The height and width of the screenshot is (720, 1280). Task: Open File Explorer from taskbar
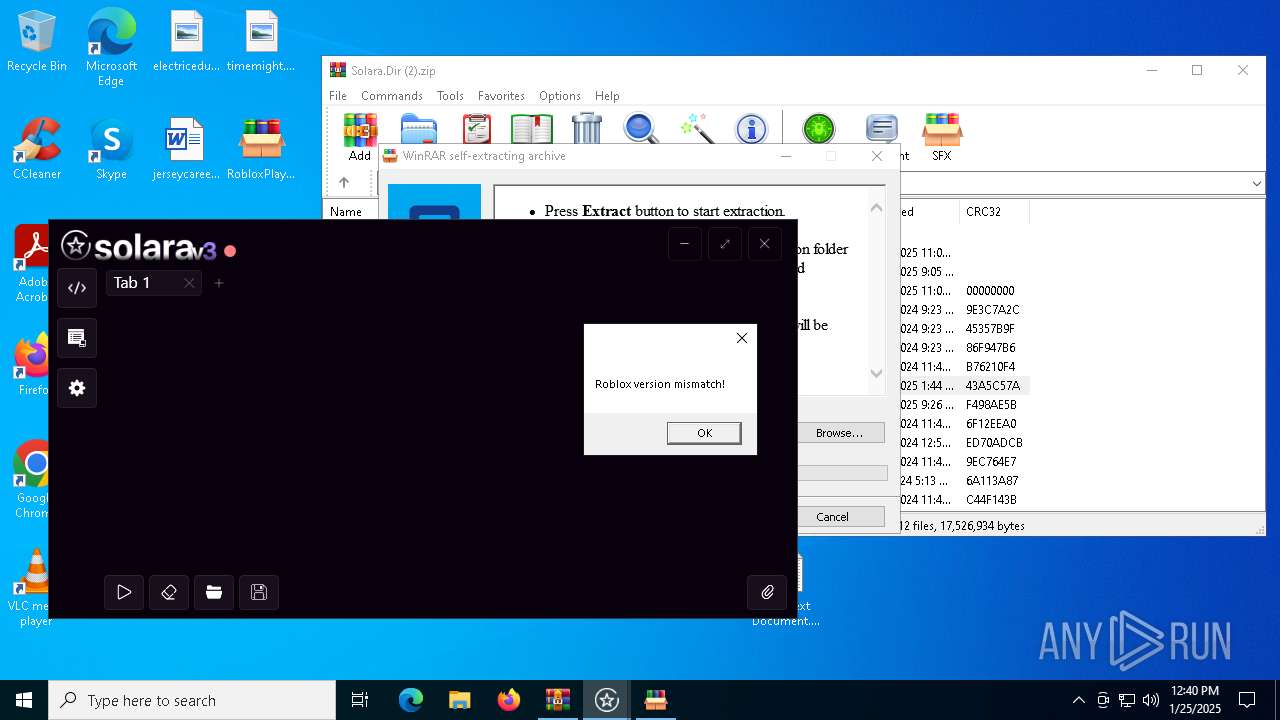click(x=459, y=700)
